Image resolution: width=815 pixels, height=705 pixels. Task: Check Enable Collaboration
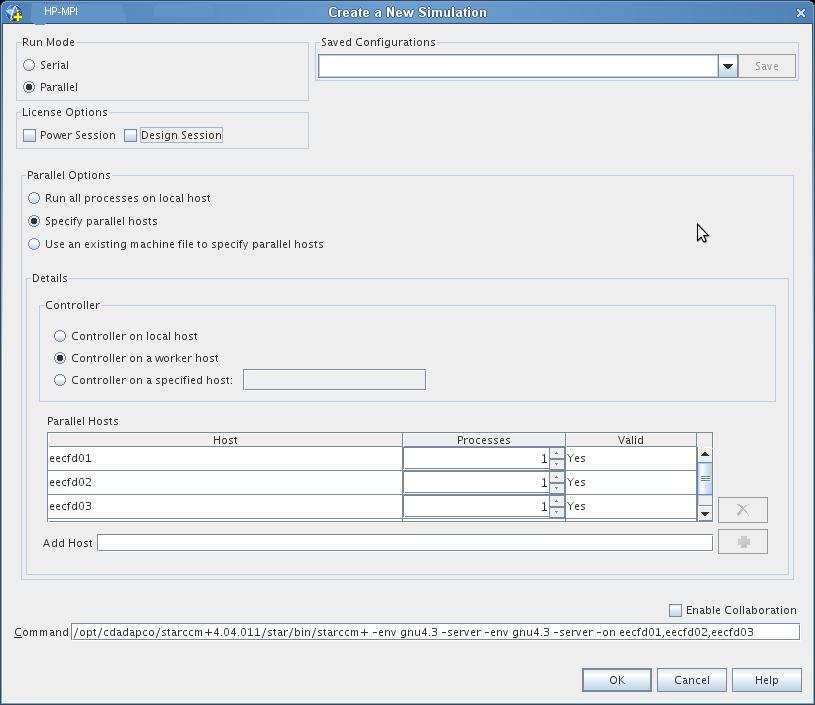[676, 609]
